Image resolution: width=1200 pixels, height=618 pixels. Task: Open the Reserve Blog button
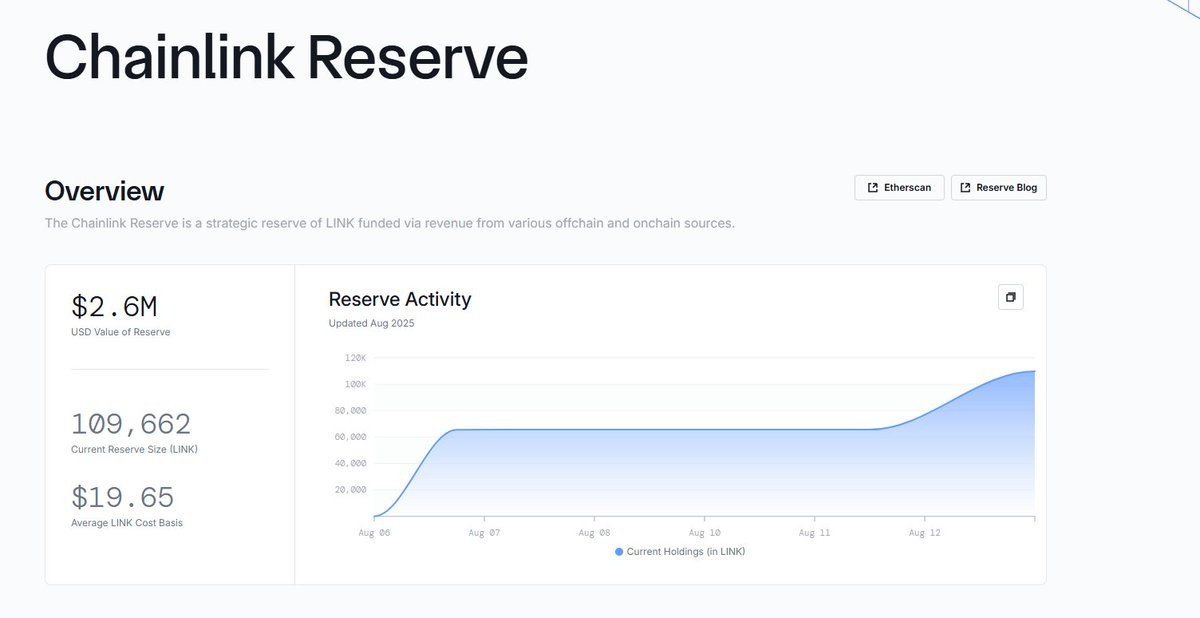(998, 188)
